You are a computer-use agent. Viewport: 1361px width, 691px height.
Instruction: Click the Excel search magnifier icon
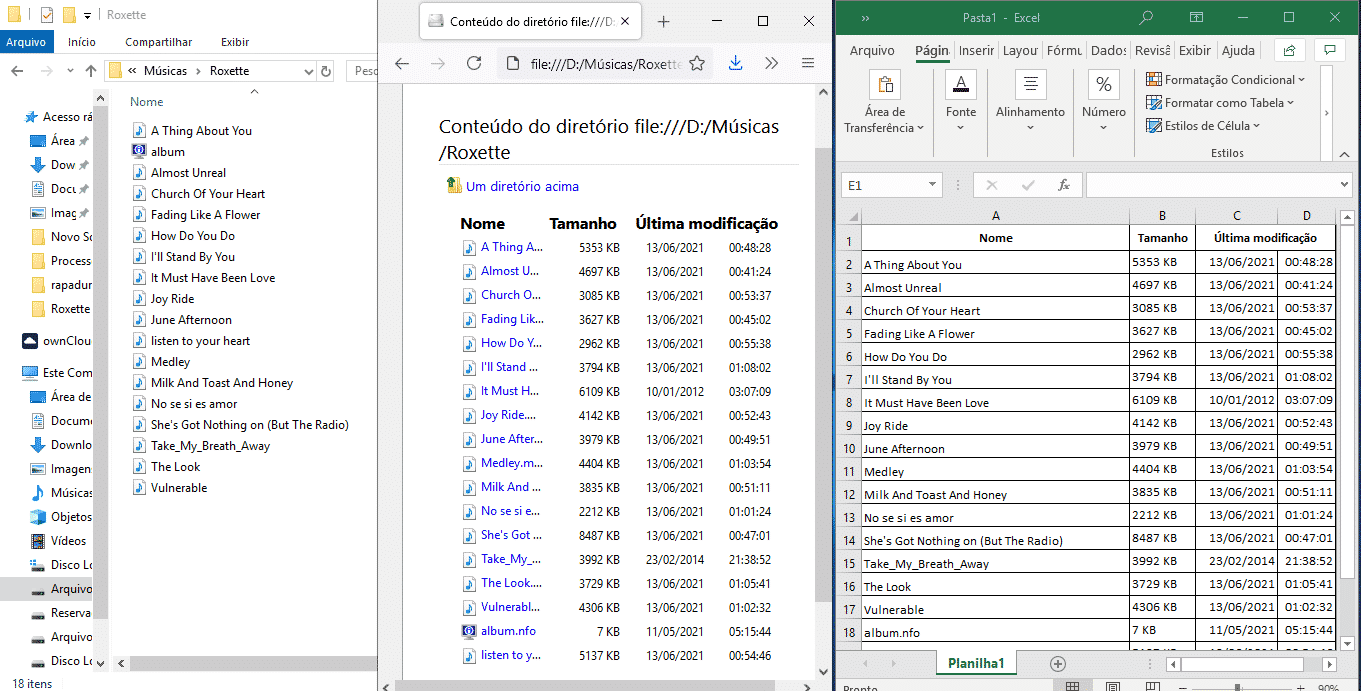(x=1147, y=17)
